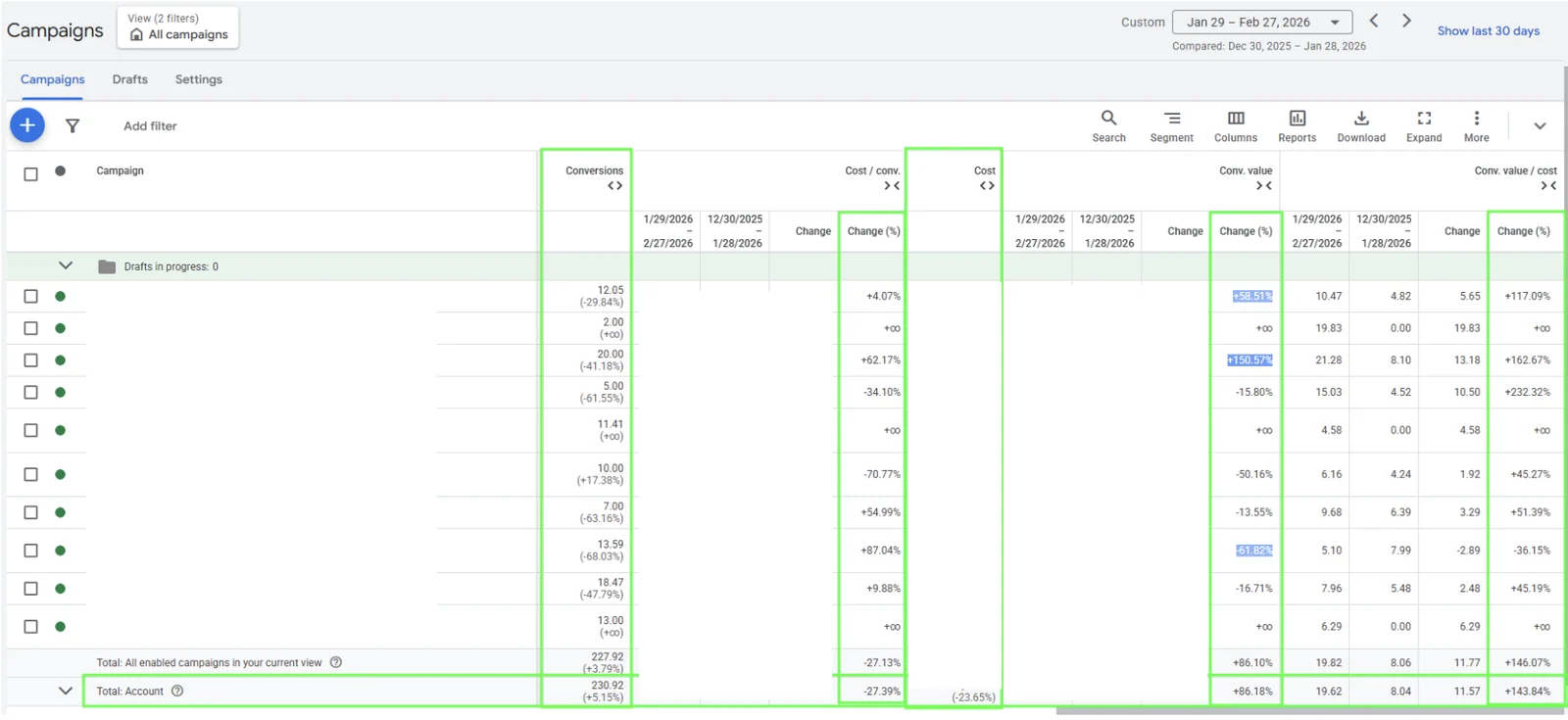Expand the Total: Account row chevron

click(x=66, y=691)
